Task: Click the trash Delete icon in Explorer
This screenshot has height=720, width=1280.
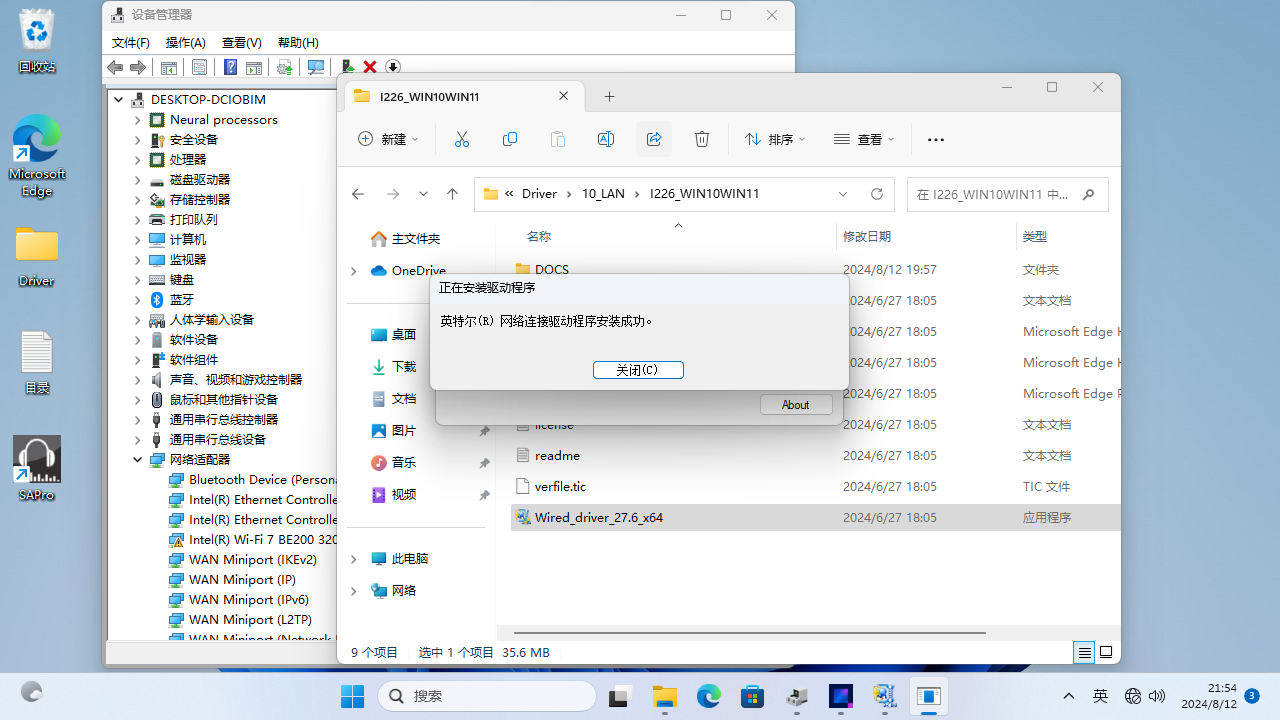Action: (702, 140)
